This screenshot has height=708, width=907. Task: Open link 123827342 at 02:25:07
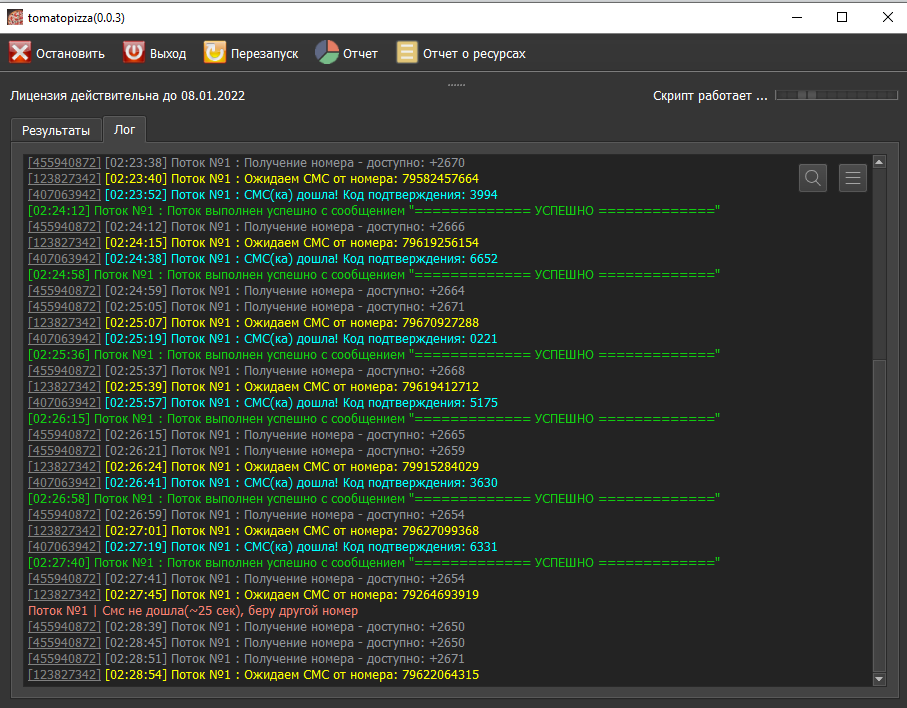64,323
